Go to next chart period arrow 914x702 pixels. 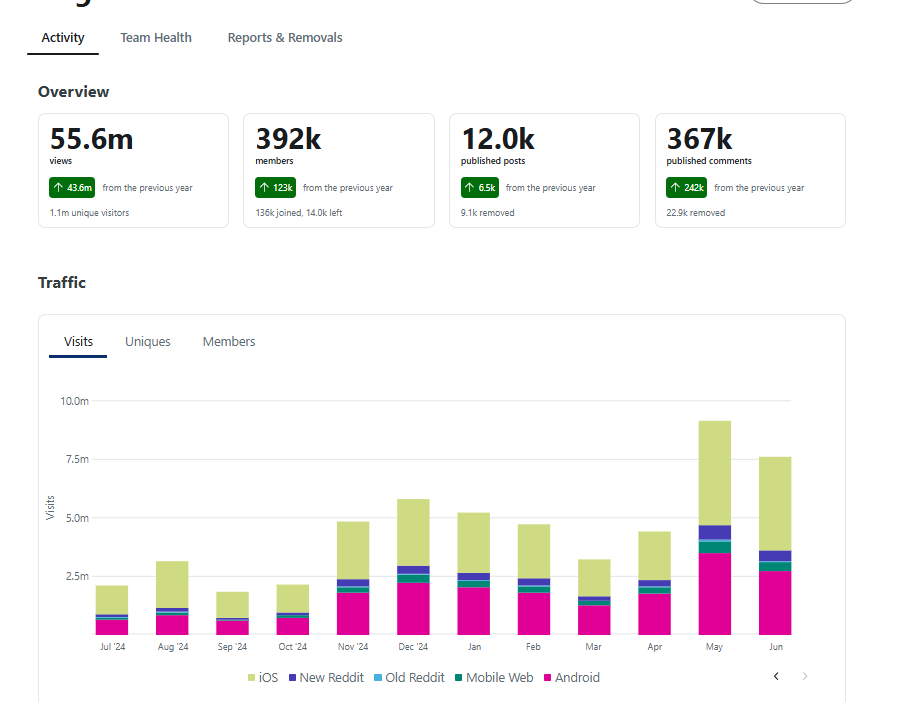tap(805, 676)
